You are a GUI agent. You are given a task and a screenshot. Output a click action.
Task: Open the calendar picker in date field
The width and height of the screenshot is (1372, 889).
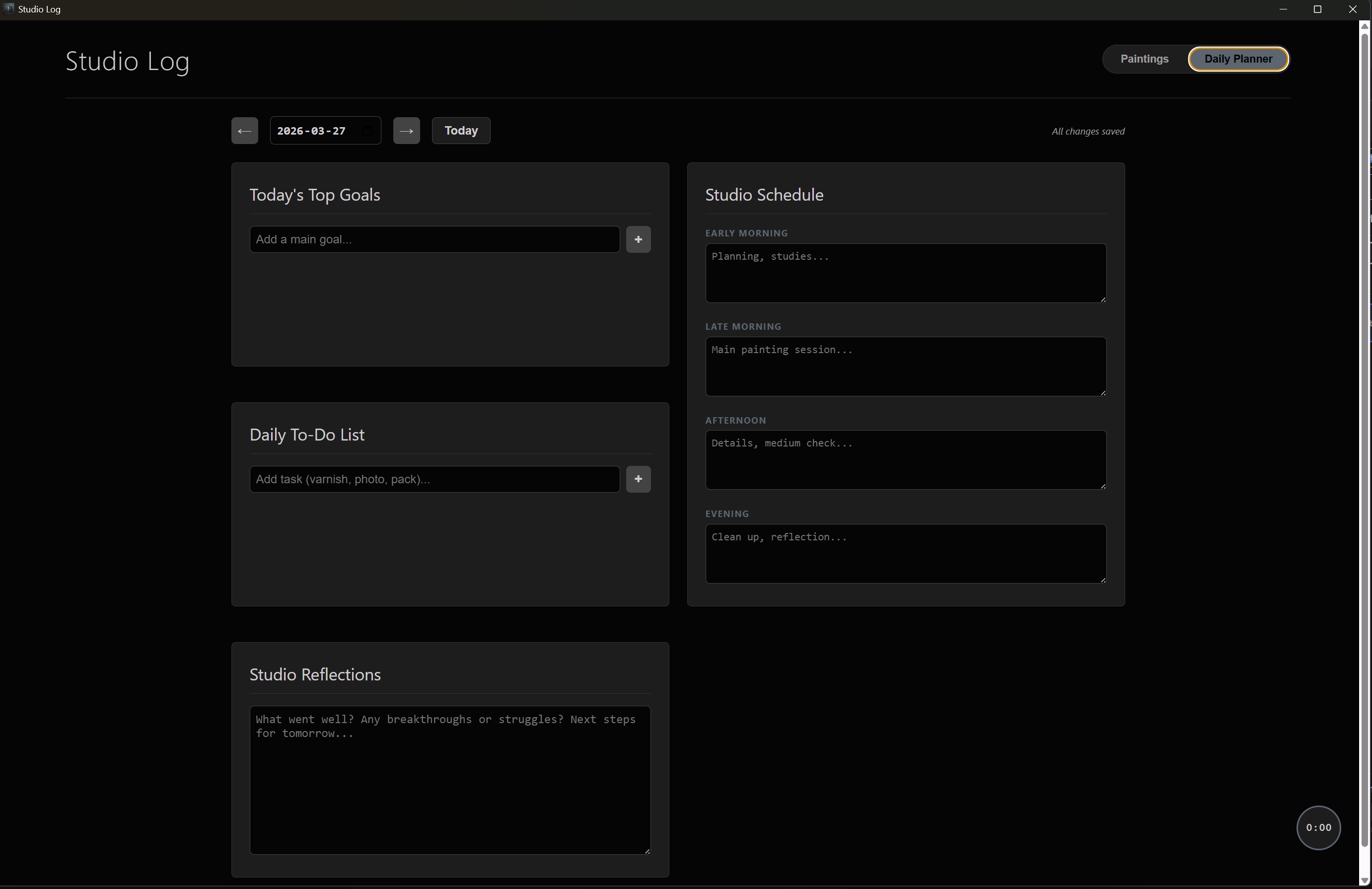tap(367, 131)
